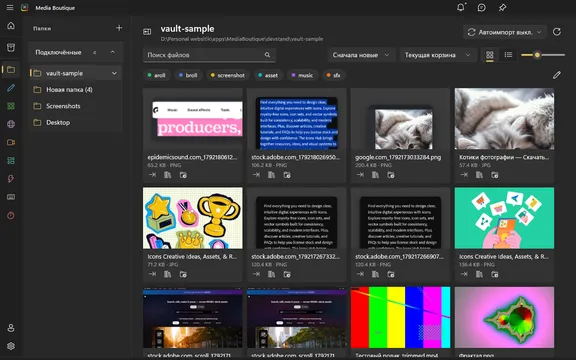Viewport: 576px width, 360px height.
Task: Toggle the aroll tag filter
Action: tap(156, 75)
